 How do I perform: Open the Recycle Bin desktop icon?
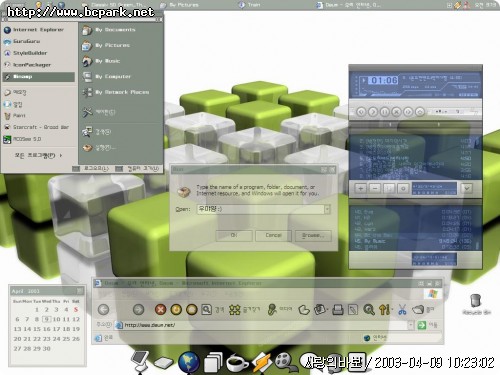(x=476, y=305)
